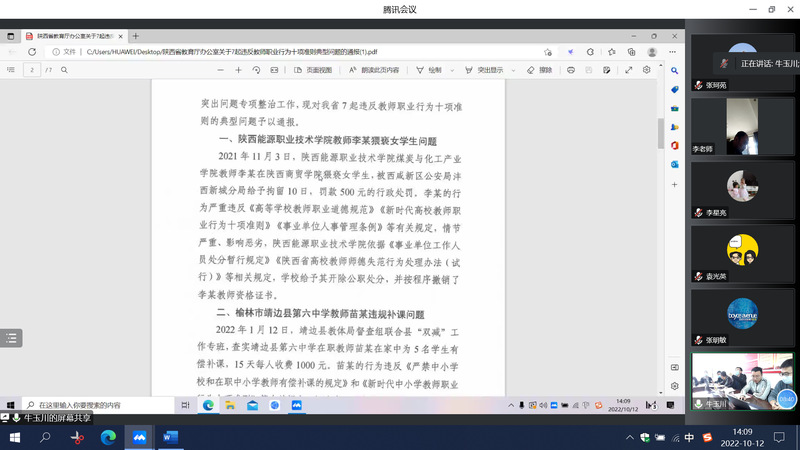The width and height of the screenshot is (800, 450).
Task: Open shared-screen Mail taskbar icon
Action: point(253,405)
